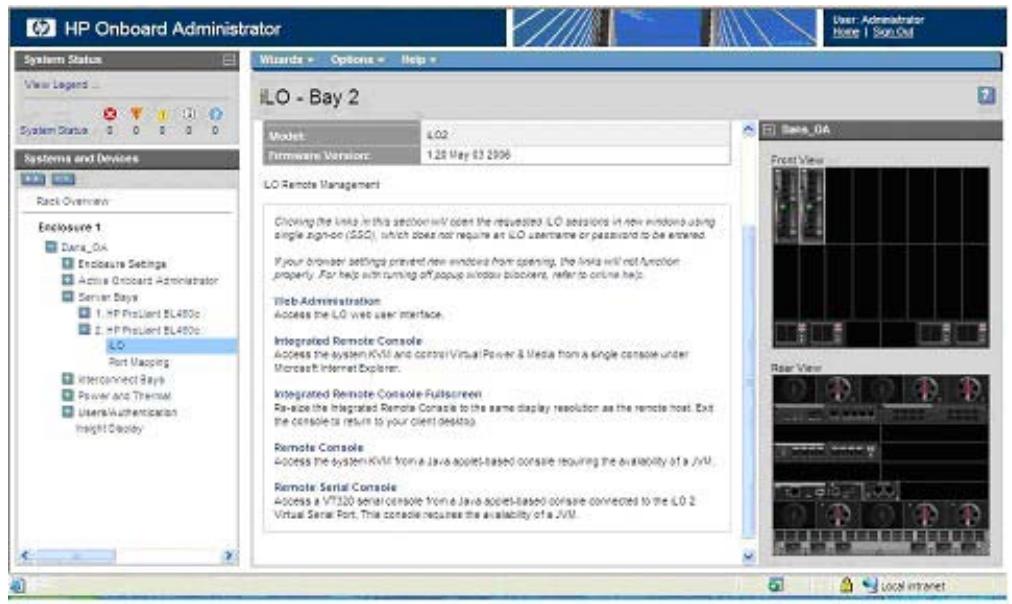The width and height of the screenshot is (1012, 604).
Task: Open the help question mark icon
Action: click(x=986, y=96)
